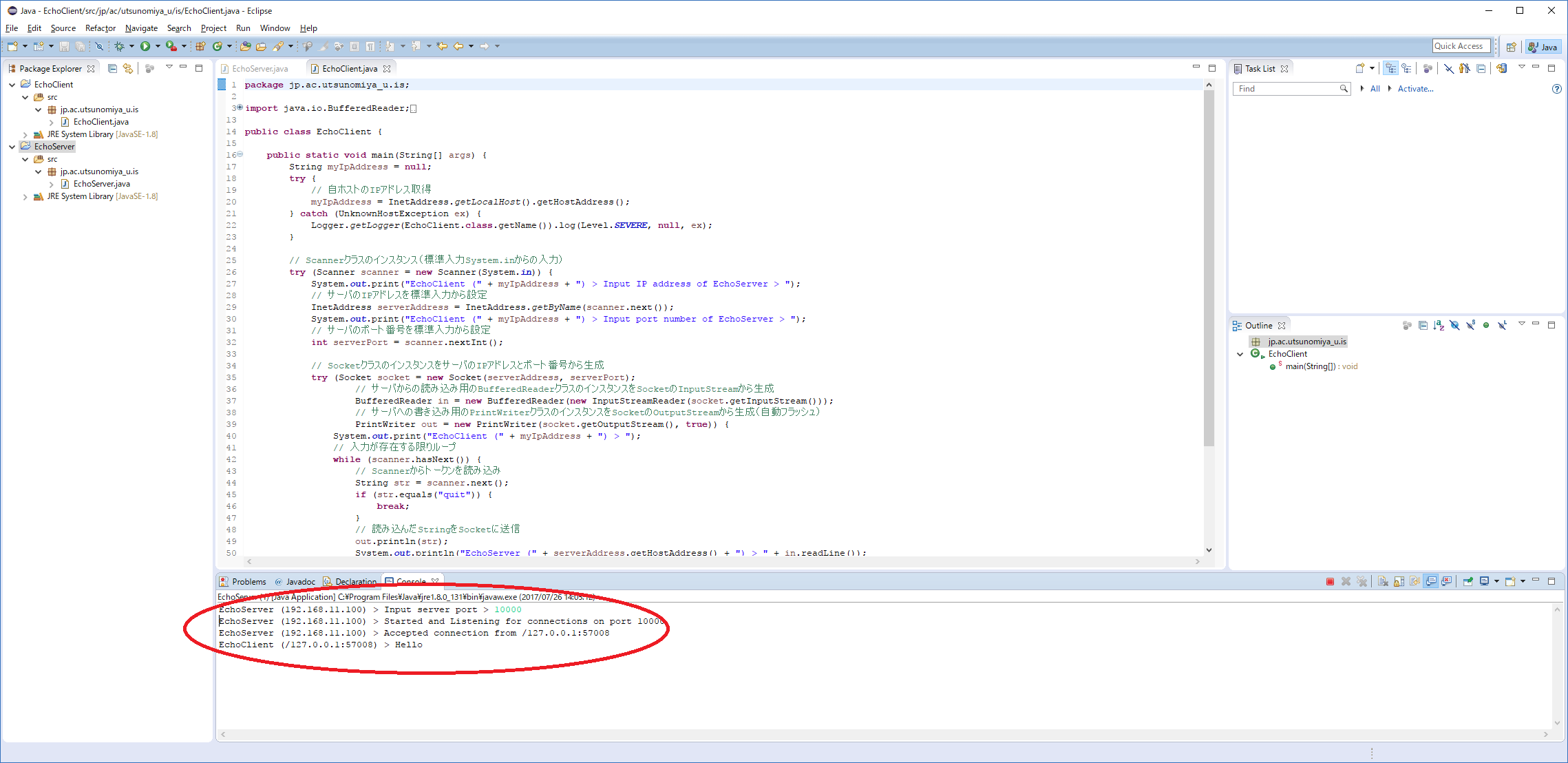
Task: Toggle Scheduled view in Task List
Action: point(1406,68)
